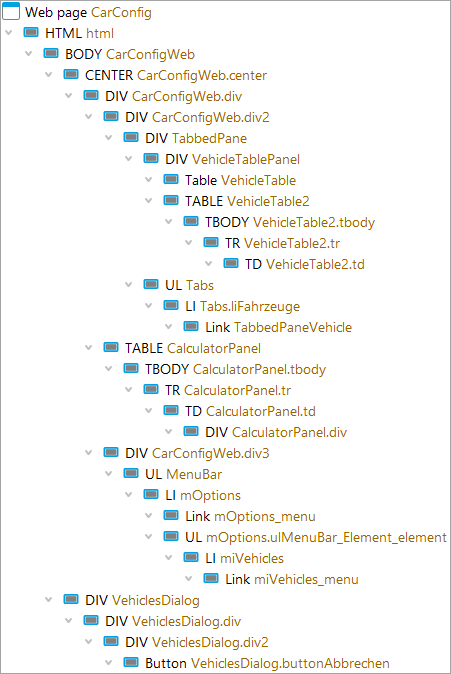Click the icon next to Button VehiclesDialog.buttonAbbrechen
451x674 pixels.
tap(131, 662)
